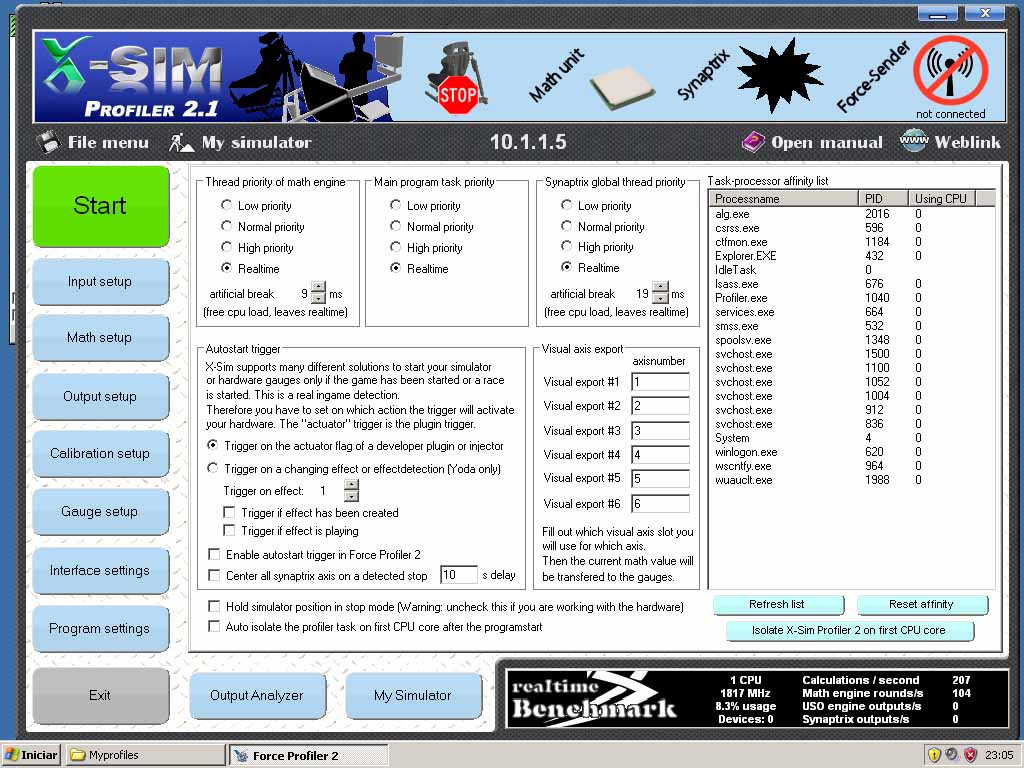Screen dimensions: 1024x768
Task: Select High priority for Synaptrix global thread
Action: click(566, 246)
